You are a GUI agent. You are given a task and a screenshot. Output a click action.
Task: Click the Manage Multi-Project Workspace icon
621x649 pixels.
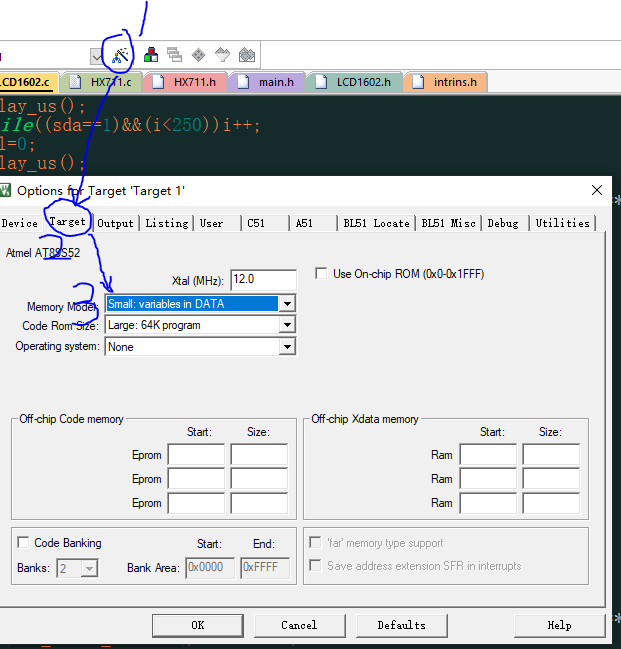pyautogui.click(x=174, y=55)
